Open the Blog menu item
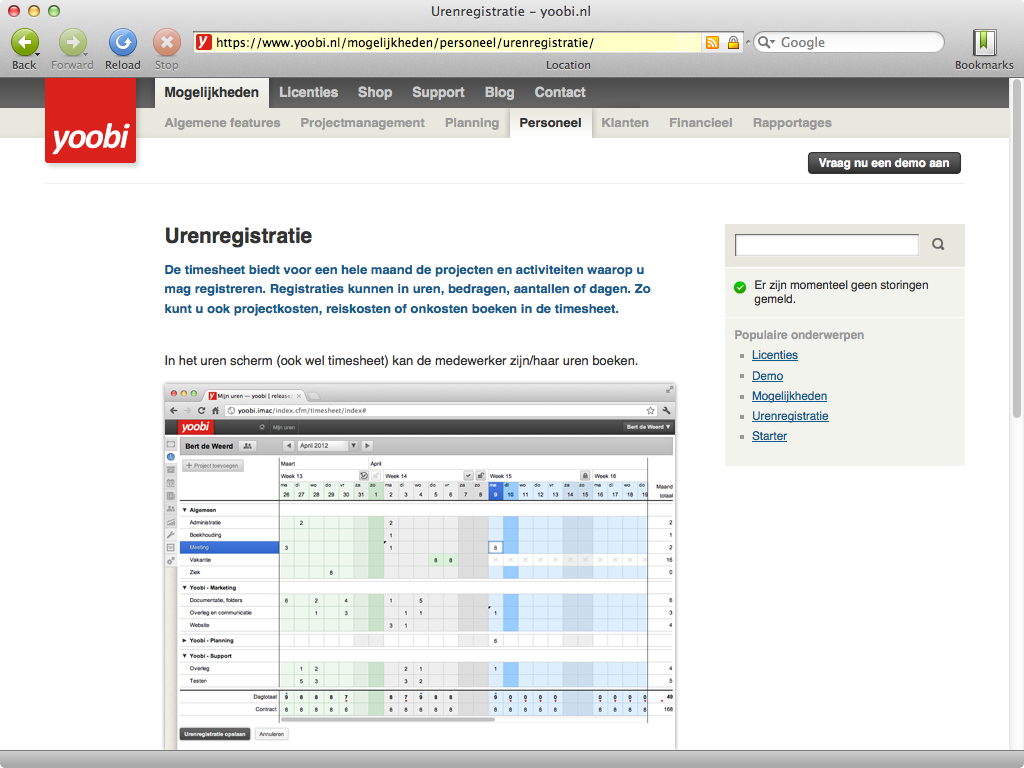1024x768 pixels. pyautogui.click(x=500, y=93)
